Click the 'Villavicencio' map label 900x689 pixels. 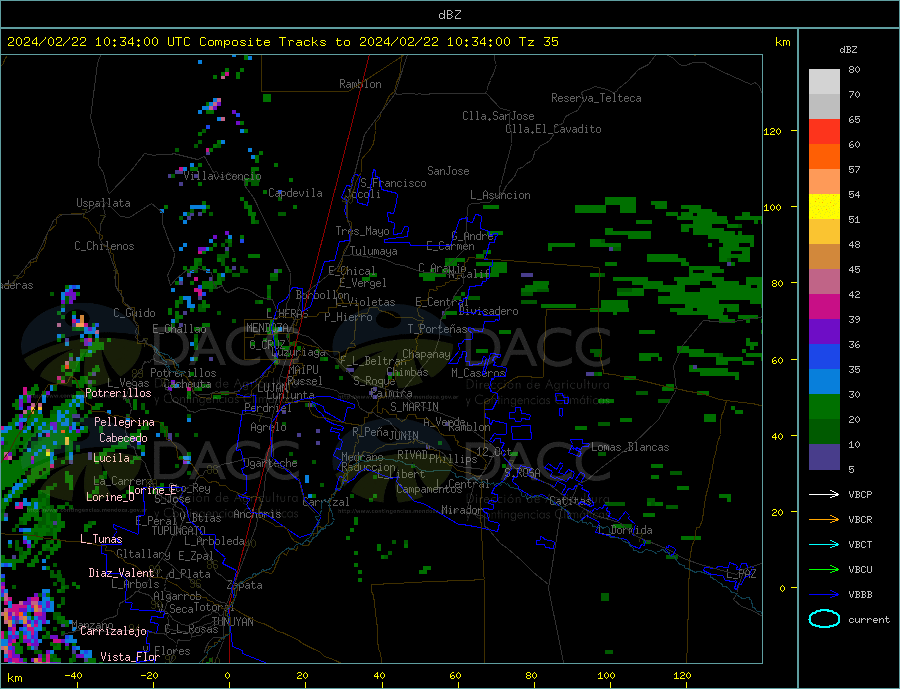click(x=222, y=176)
